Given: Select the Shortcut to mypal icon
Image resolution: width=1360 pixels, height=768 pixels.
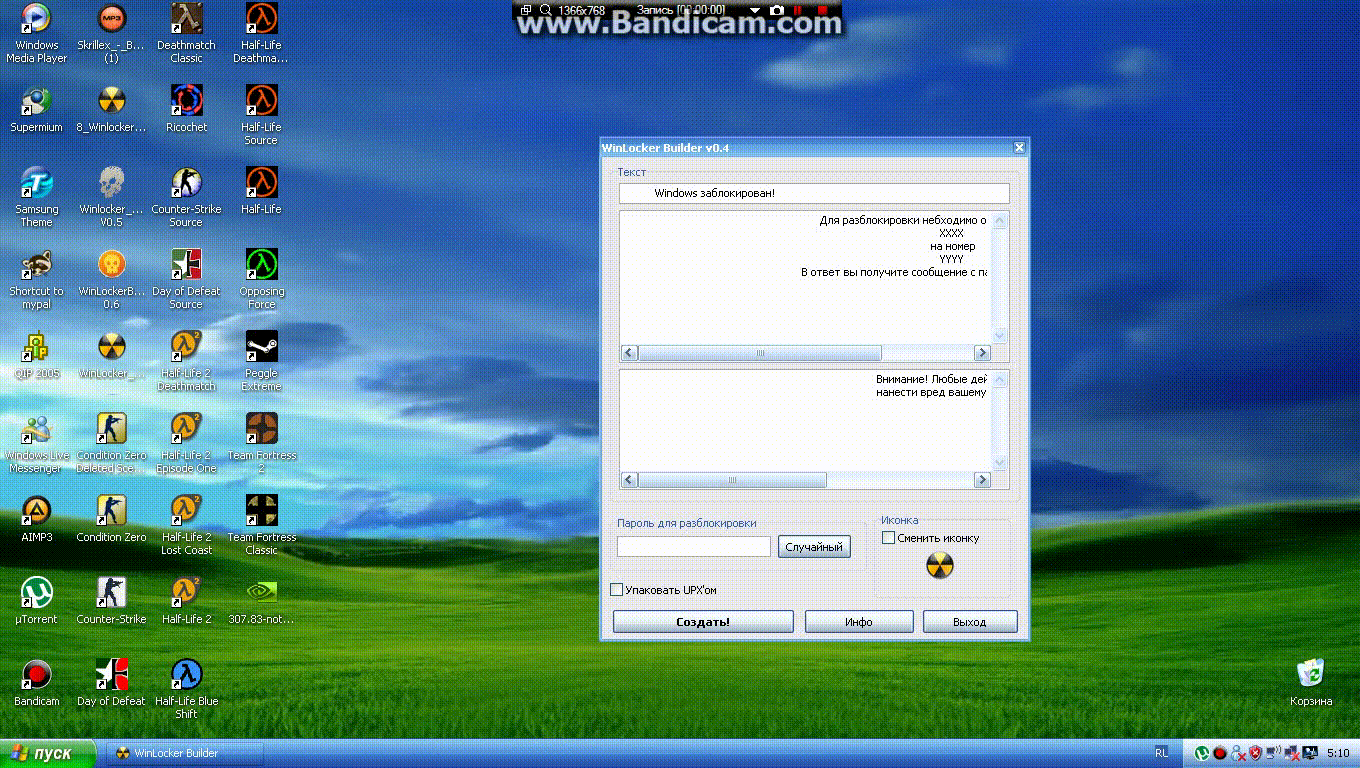Looking at the screenshot, I should [37, 279].
